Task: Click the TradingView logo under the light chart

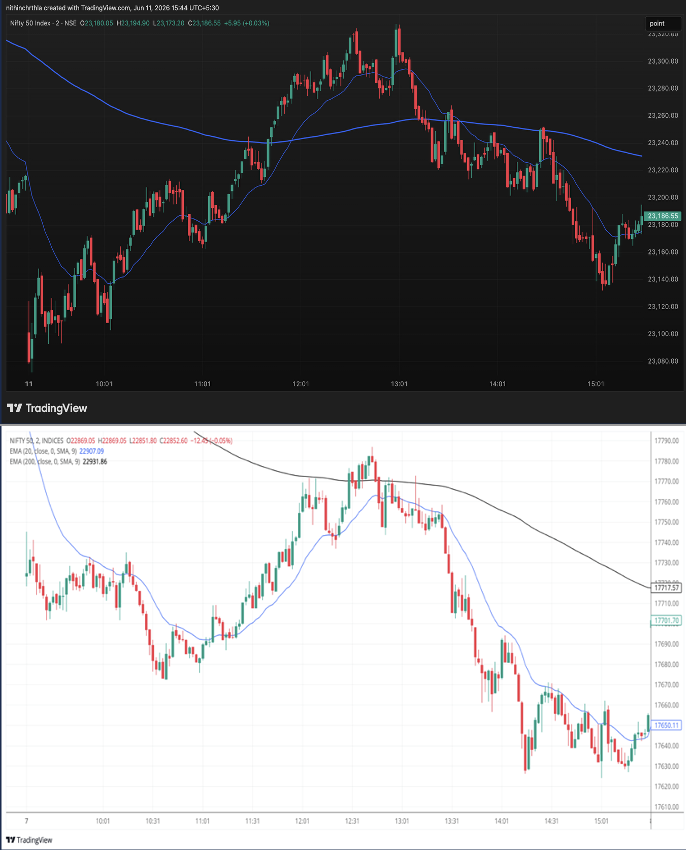Action: click(x=29, y=840)
